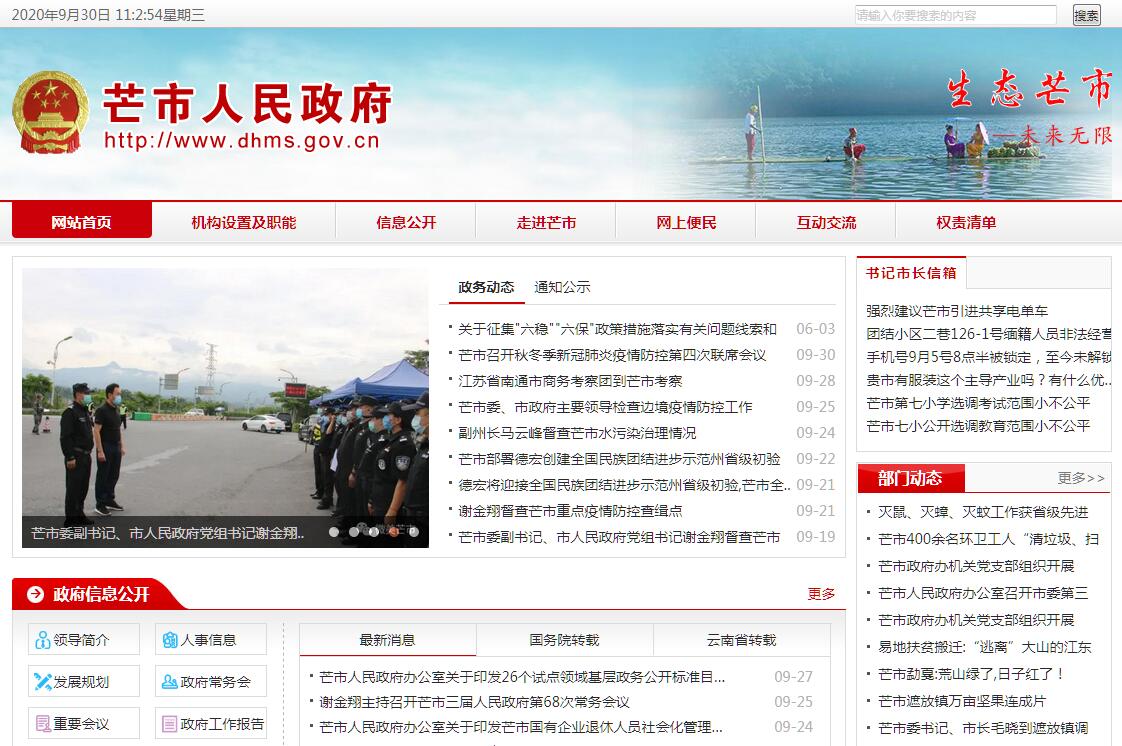Go to 网站首页 in navigation
Image resolution: width=1122 pixels, height=746 pixels.
coord(82,222)
